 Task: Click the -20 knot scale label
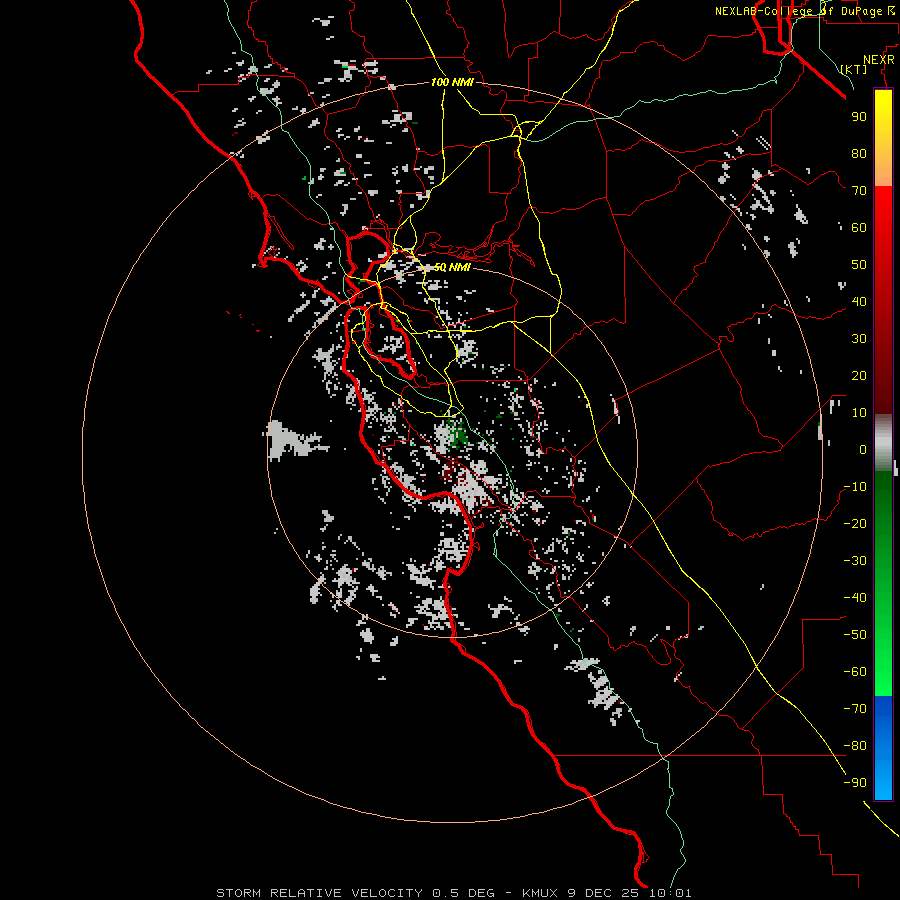coord(855,523)
